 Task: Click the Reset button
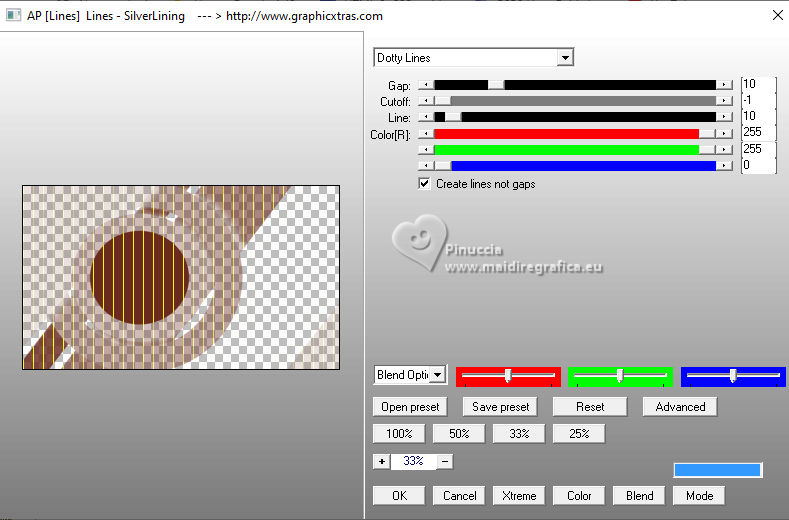(590, 407)
